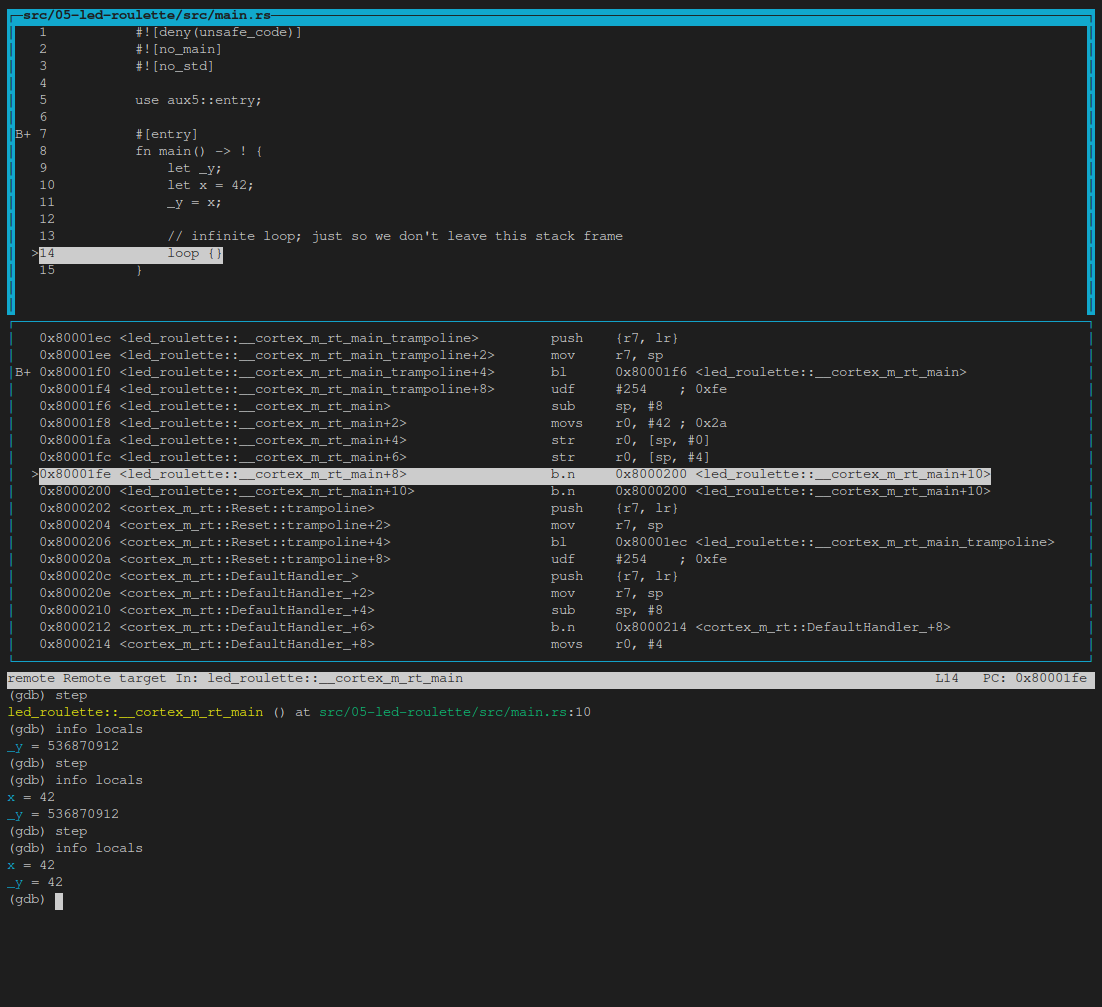
Task: Click the 'fn main() -> ! {' line
Action: (x=199, y=151)
